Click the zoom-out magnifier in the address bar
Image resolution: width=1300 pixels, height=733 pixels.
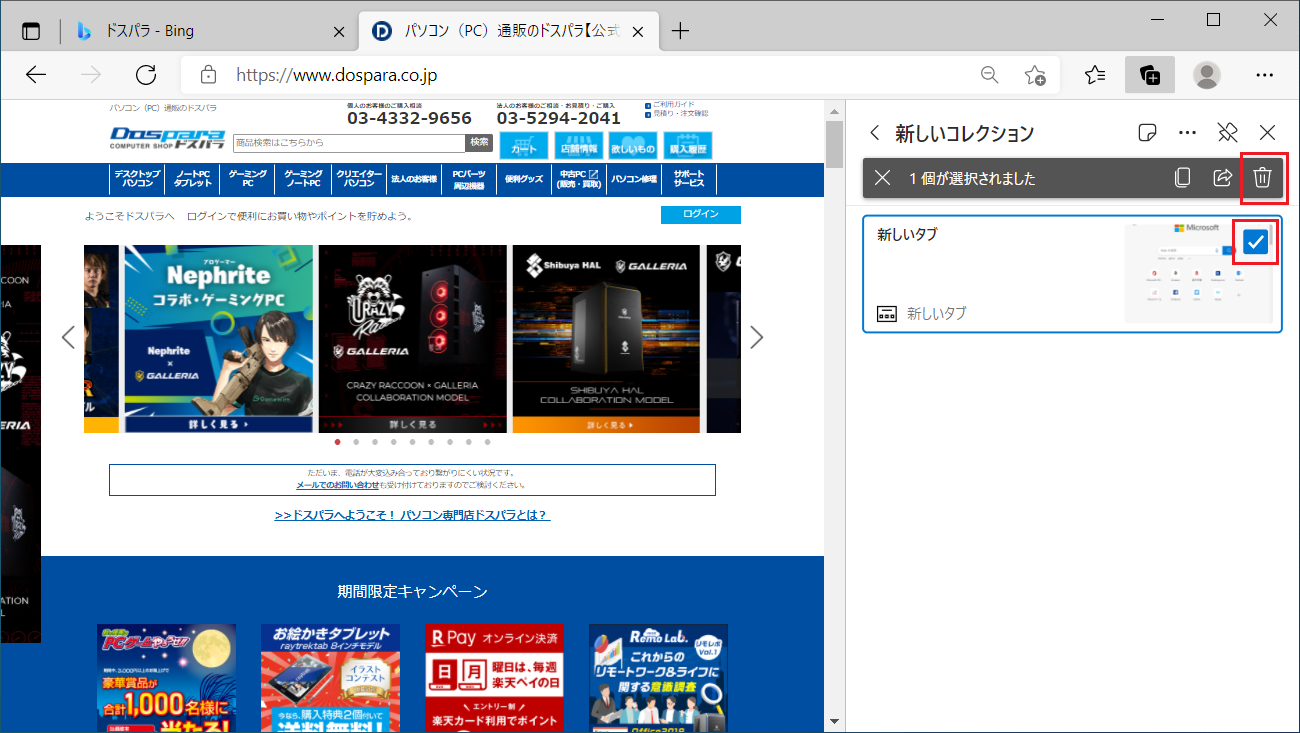click(989, 75)
